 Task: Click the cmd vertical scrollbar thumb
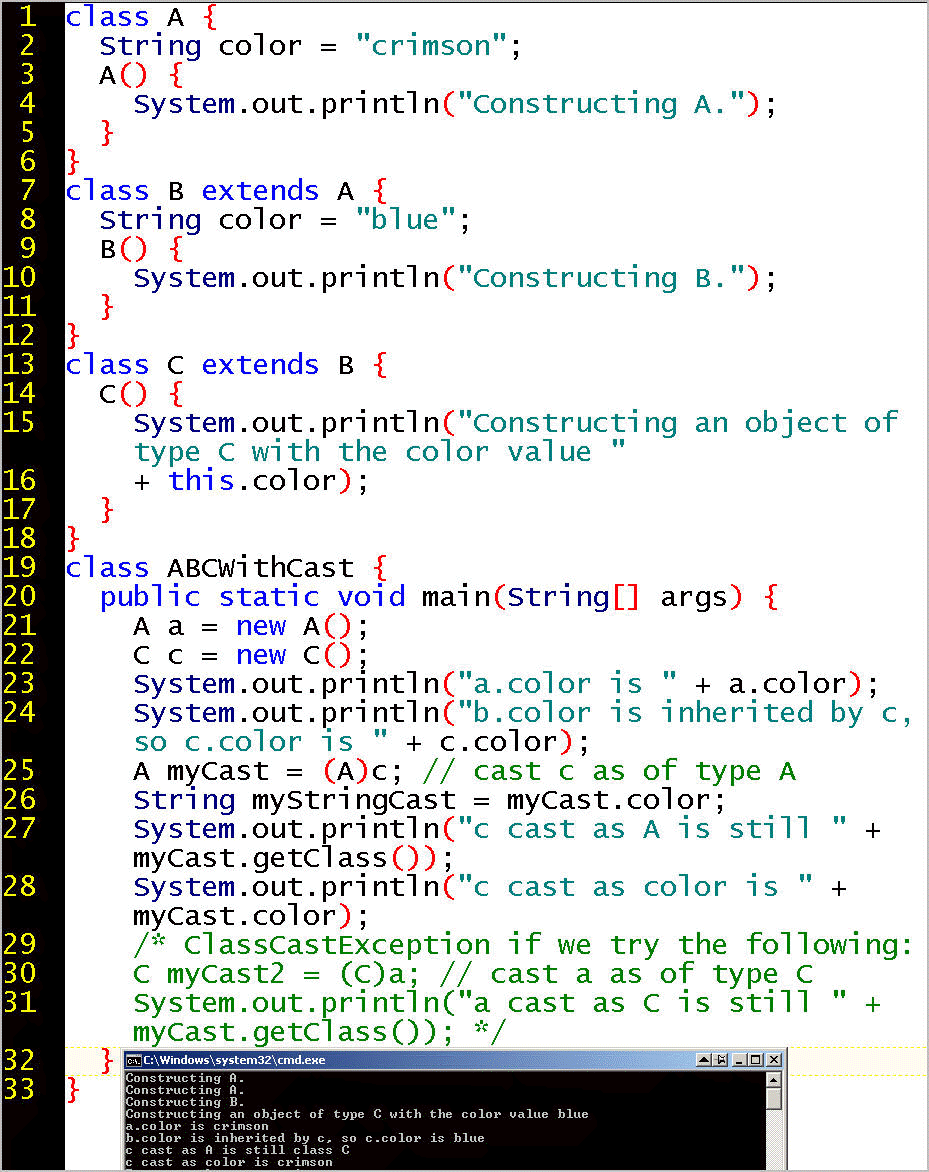tap(774, 1099)
